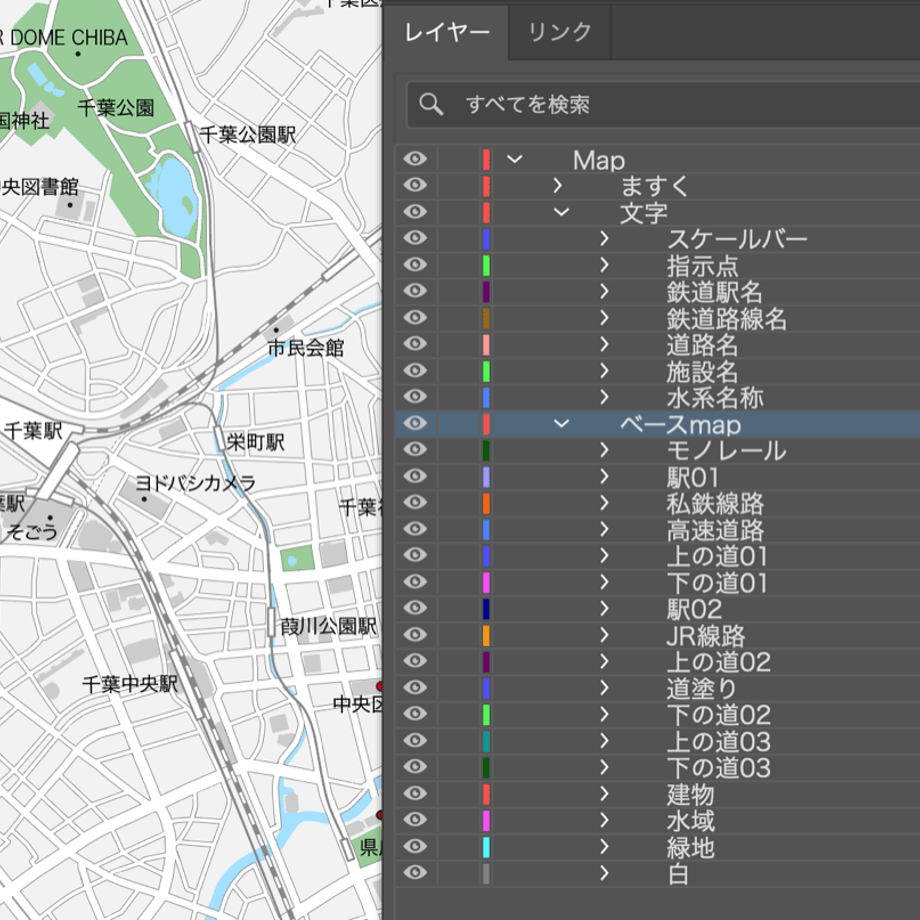The height and width of the screenshot is (920, 920).
Task: Click the gray color chip of 白 layer
Action: click(486, 873)
